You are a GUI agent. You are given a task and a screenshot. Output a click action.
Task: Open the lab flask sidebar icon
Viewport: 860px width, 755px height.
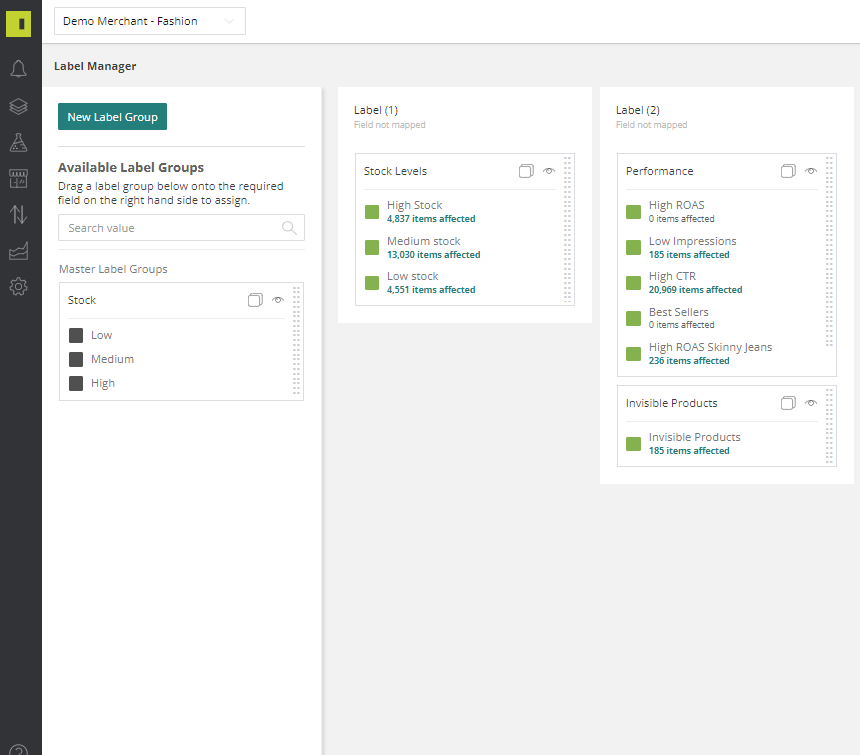pyautogui.click(x=19, y=143)
